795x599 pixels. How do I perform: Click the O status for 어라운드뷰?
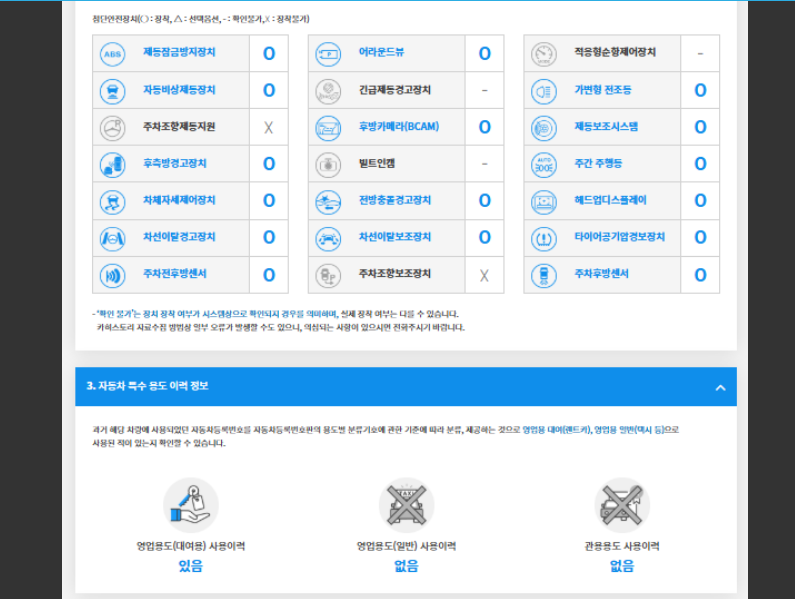(x=484, y=53)
